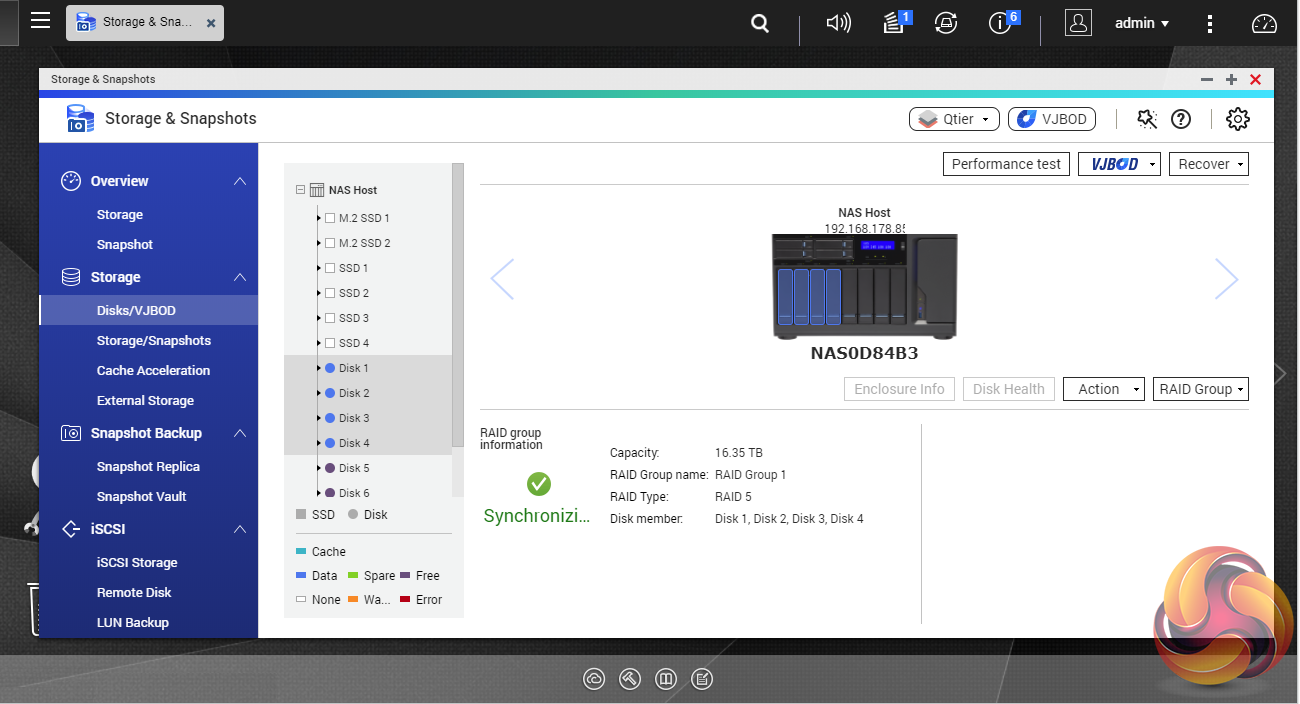Open the volume control icon

tap(838, 23)
